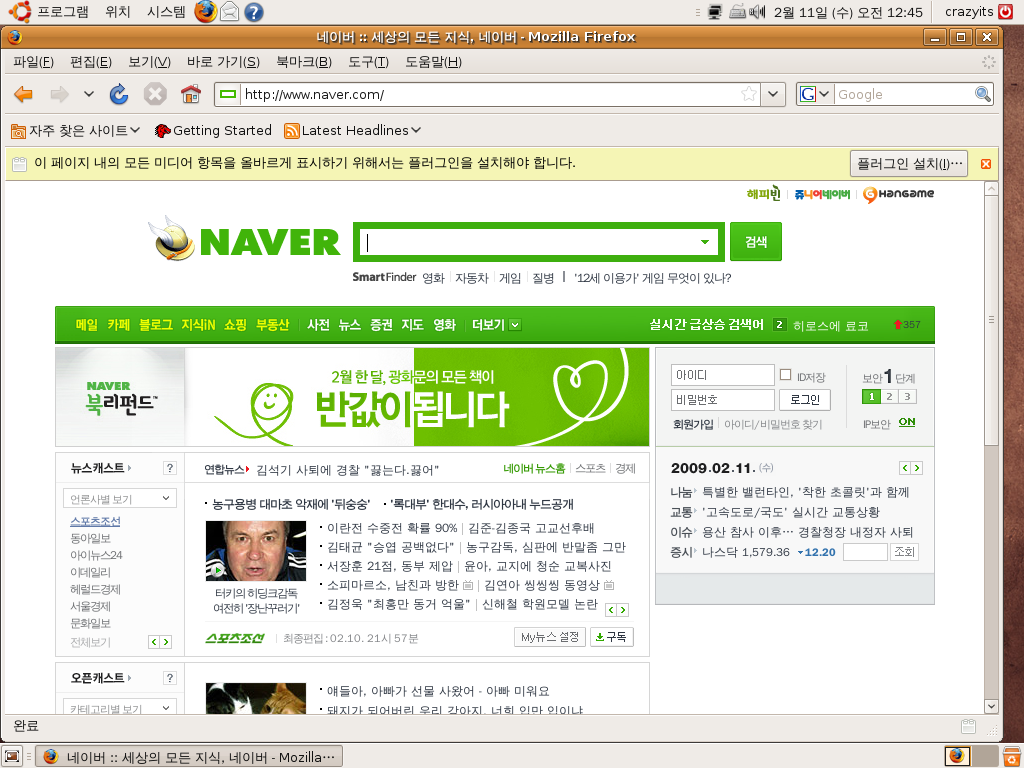Open the volume speaker tray icon

pos(757,12)
